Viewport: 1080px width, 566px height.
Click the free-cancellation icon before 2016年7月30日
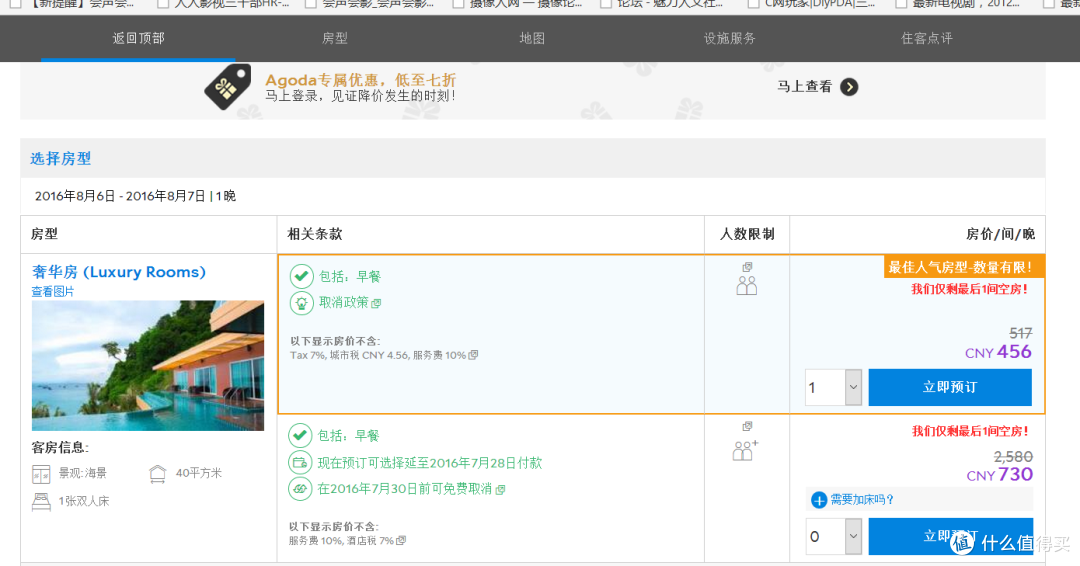tap(300, 489)
